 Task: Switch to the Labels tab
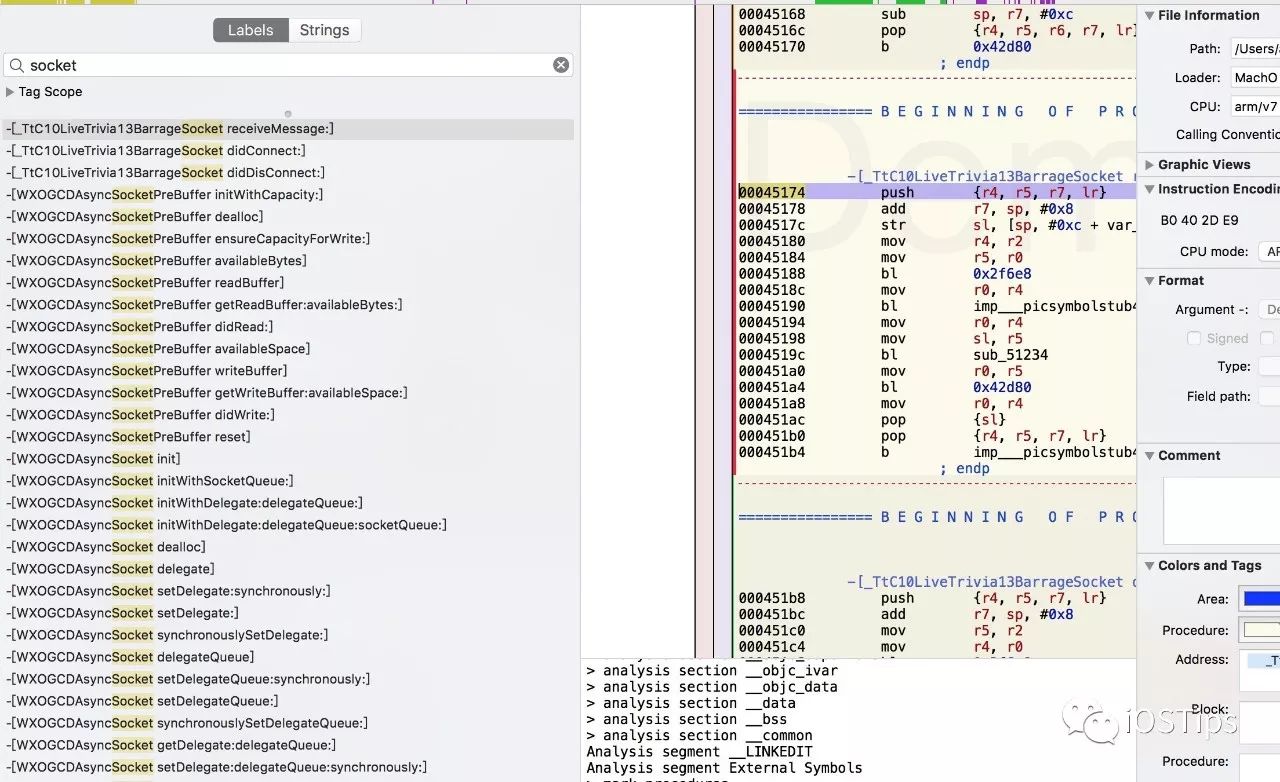[250, 30]
